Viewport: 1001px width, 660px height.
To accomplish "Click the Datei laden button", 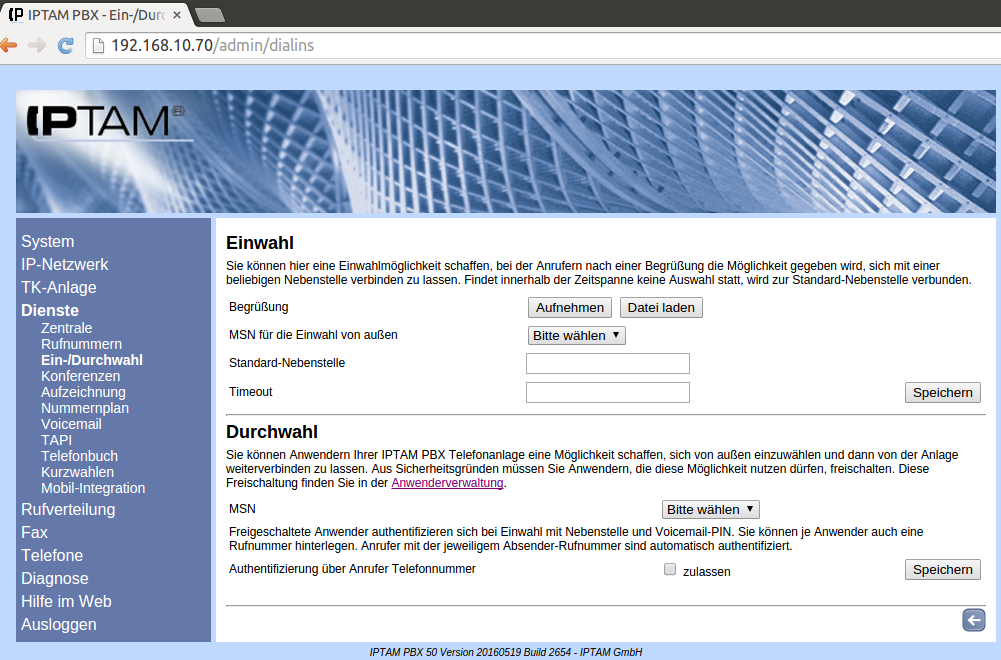I will click(x=661, y=308).
